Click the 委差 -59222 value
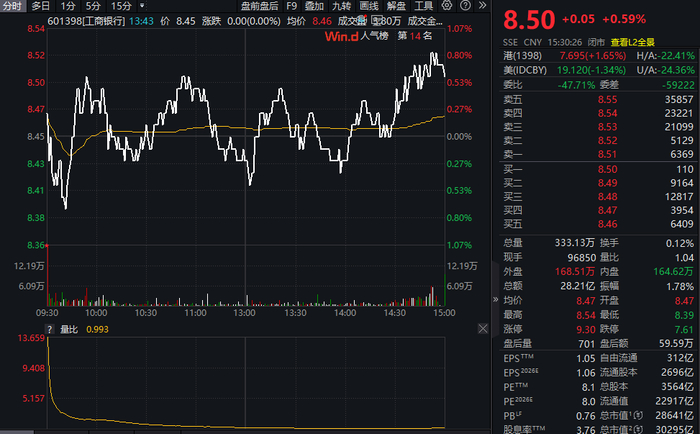 pyautogui.click(x=678, y=85)
